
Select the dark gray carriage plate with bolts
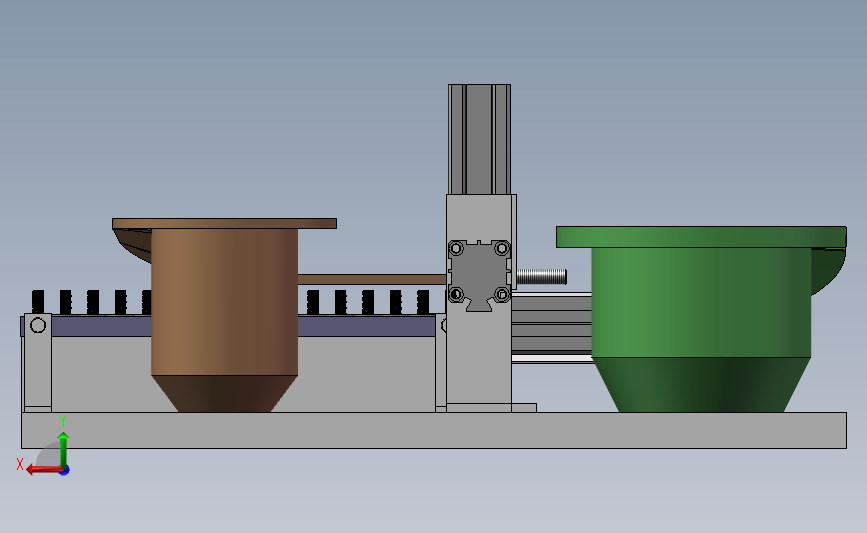coord(479,274)
